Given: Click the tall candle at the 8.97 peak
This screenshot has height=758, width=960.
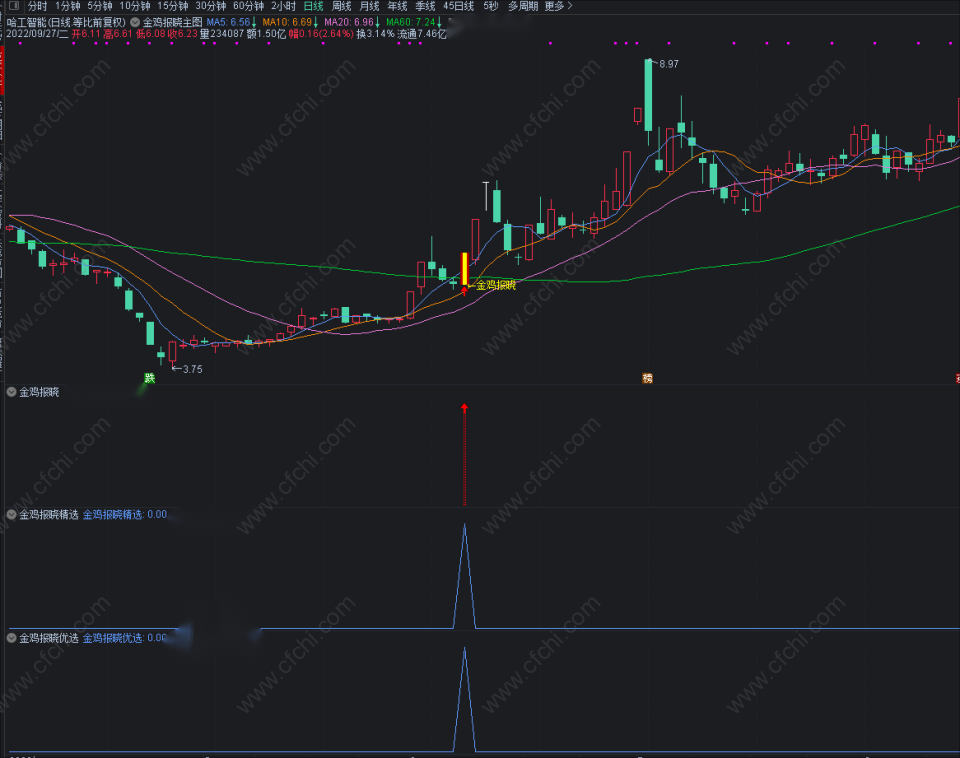Looking at the screenshot, I should pos(648,95).
